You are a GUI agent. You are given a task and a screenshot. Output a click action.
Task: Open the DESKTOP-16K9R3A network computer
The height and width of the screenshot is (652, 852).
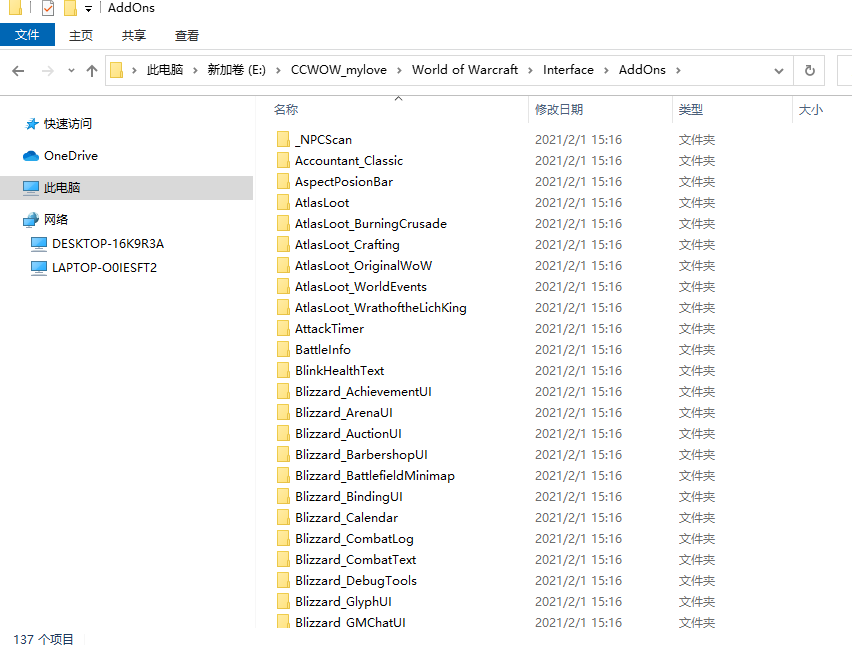[x=107, y=243]
